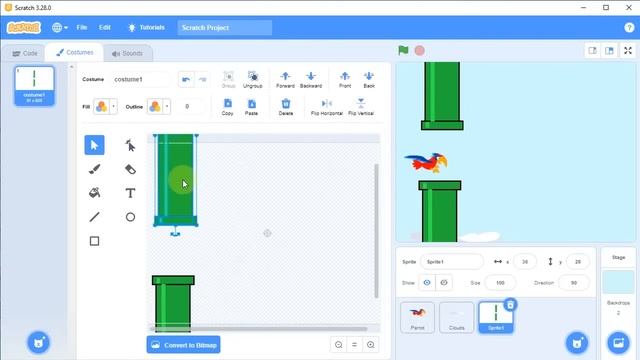Delete Sprite1 with trash icon
Image resolution: width=640 pixels, height=360 pixels.
[x=510, y=304]
